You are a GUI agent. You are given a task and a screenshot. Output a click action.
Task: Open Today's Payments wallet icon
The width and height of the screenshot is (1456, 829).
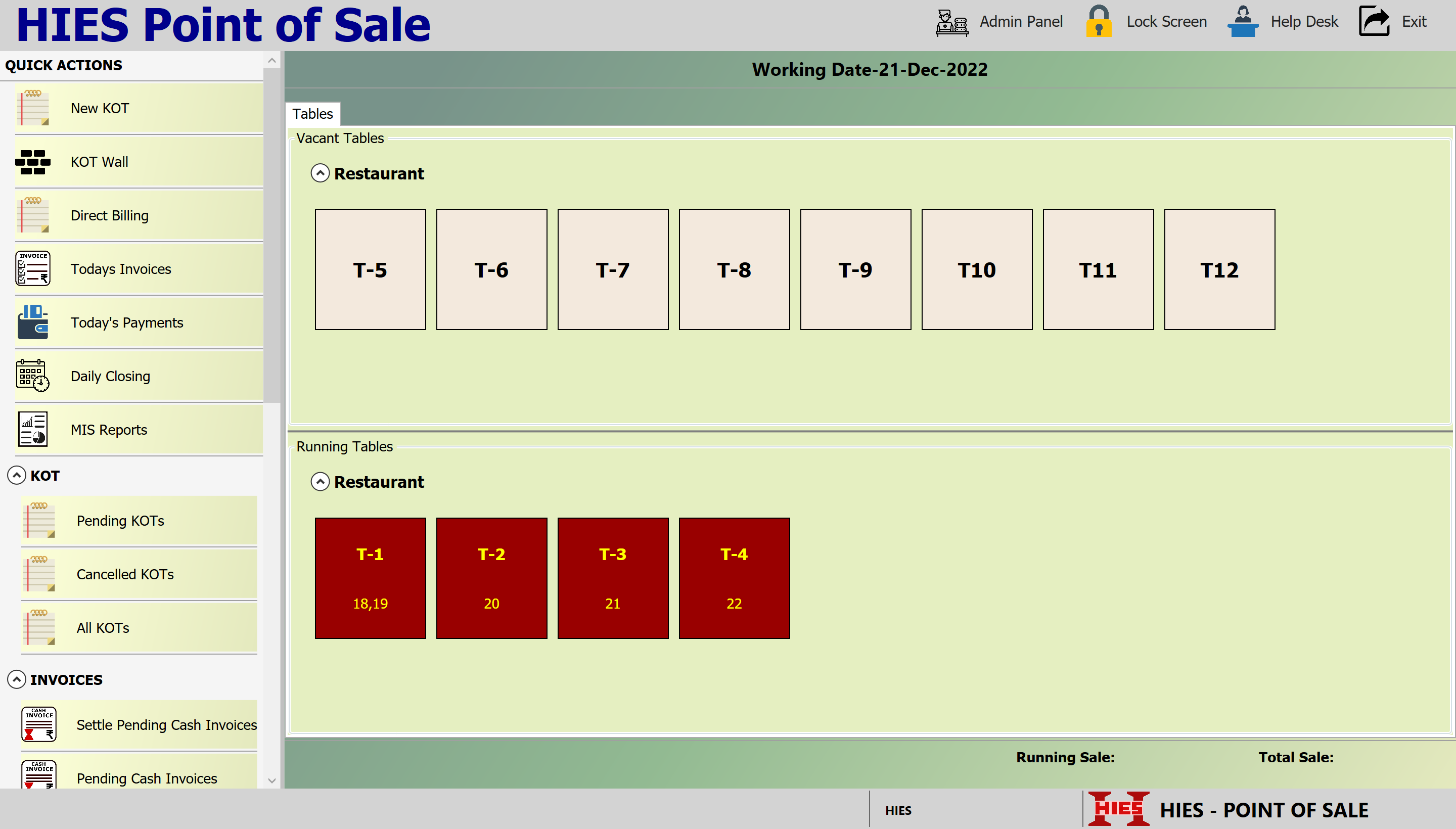[x=33, y=323]
